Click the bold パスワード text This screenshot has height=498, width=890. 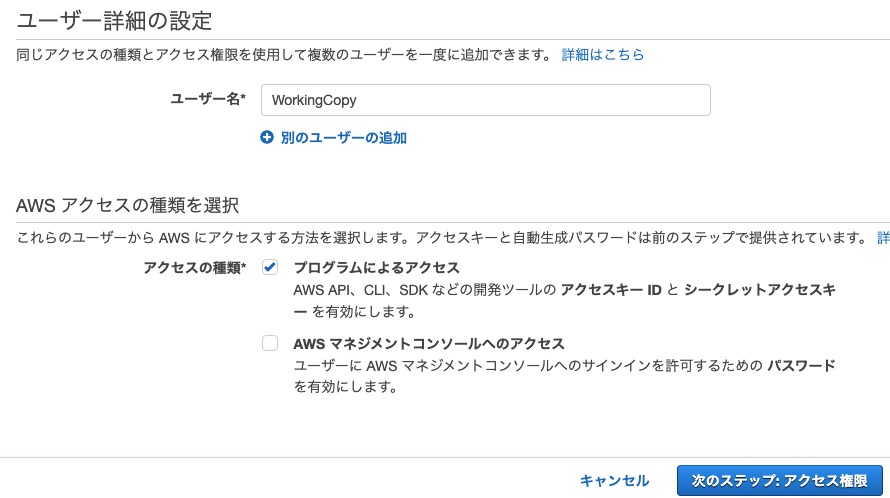pyautogui.click(x=801, y=366)
